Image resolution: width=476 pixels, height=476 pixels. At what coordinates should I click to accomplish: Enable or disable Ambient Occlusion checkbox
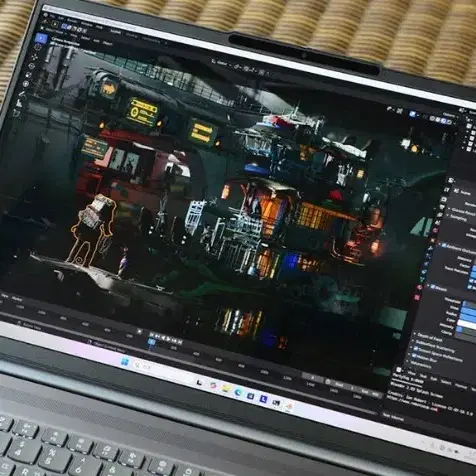coord(444,245)
